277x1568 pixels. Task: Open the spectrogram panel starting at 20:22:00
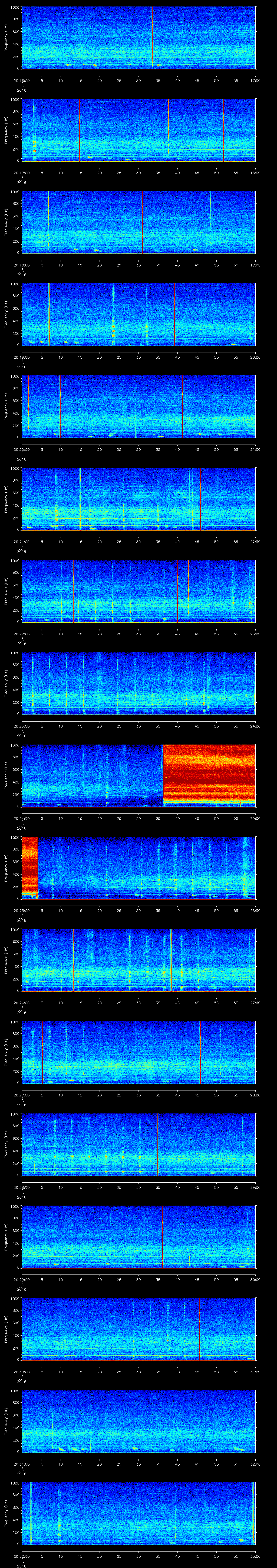[x=138, y=591]
